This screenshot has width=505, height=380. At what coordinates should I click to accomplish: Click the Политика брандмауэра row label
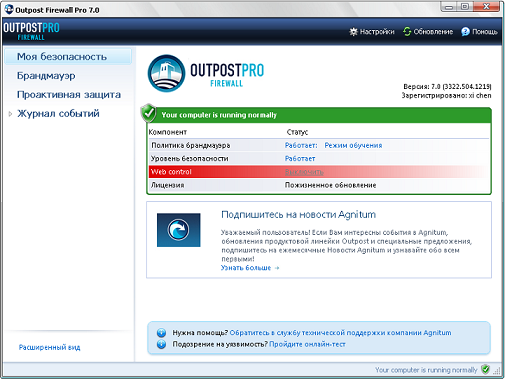point(191,145)
